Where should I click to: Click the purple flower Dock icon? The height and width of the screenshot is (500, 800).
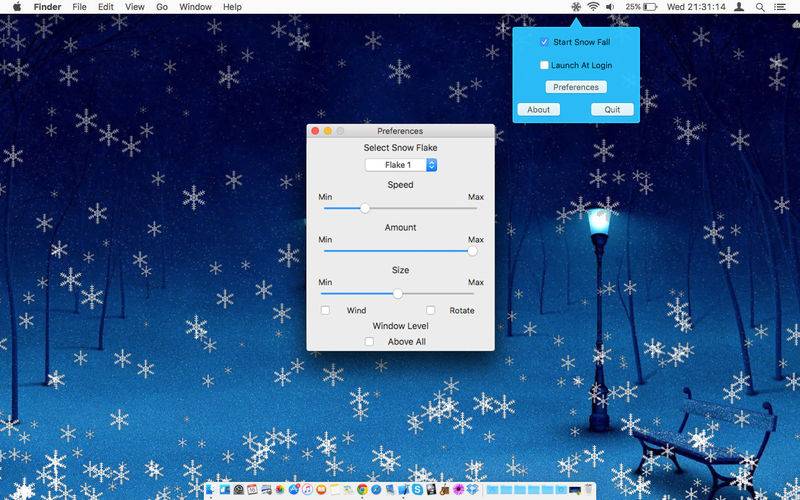[x=459, y=490]
